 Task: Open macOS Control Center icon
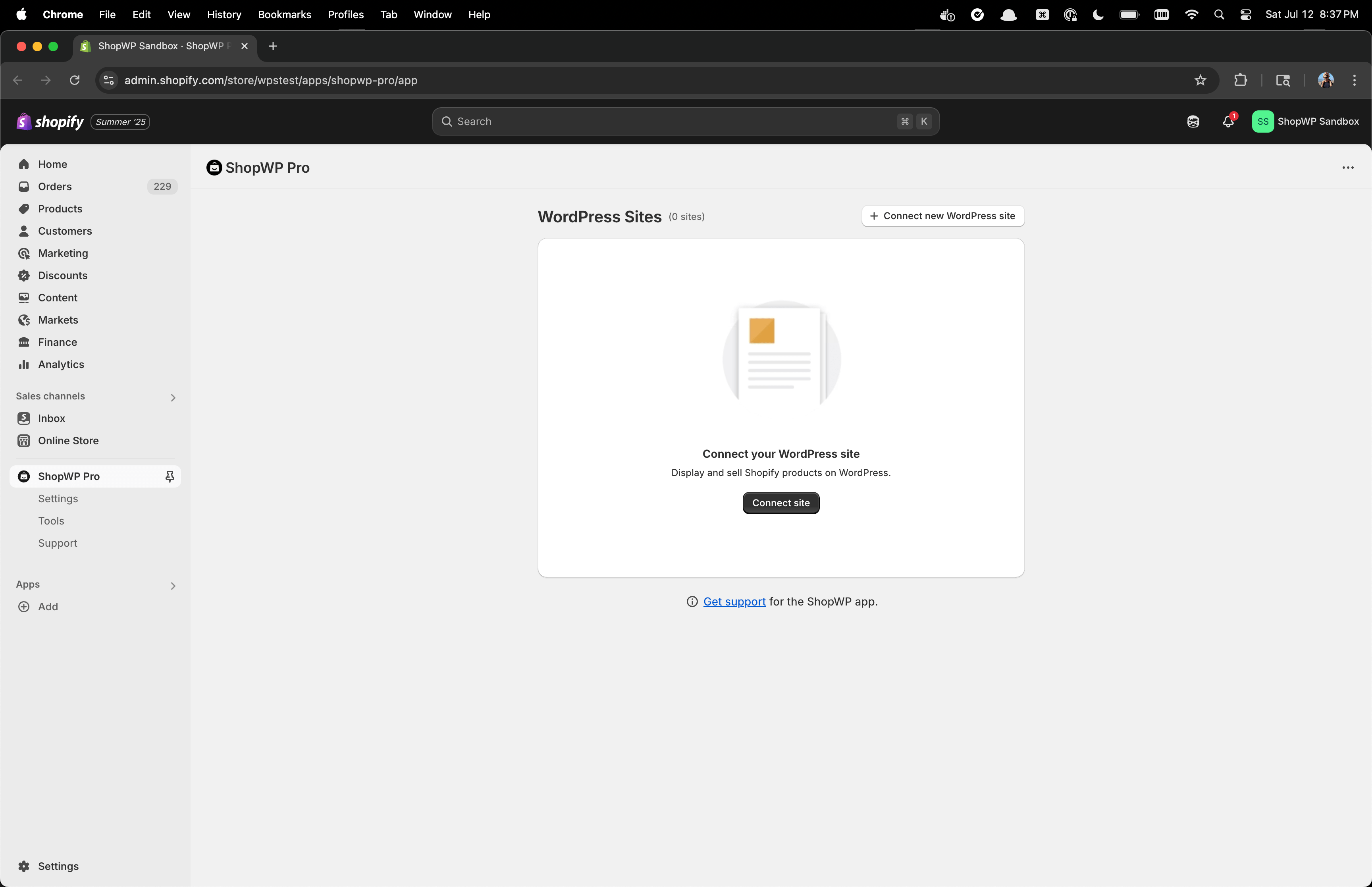[x=1245, y=14]
